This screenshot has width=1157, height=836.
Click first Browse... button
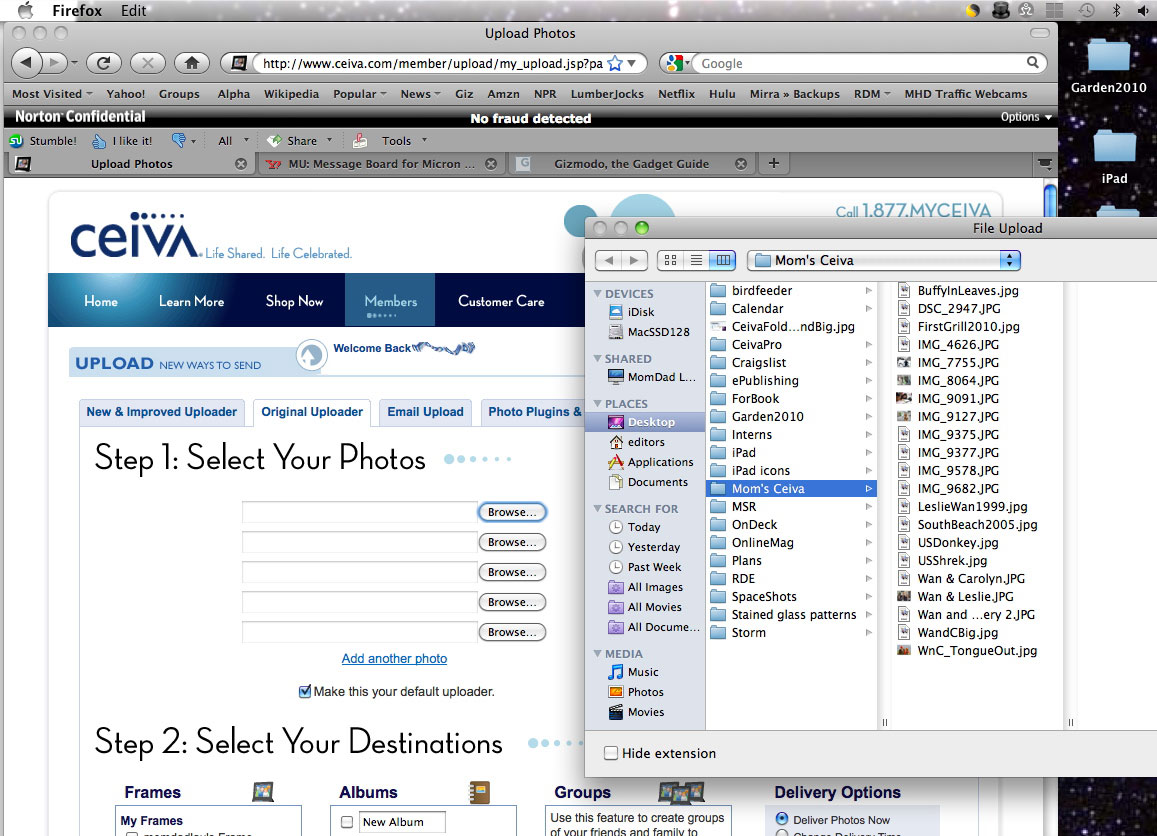[x=512, y=512]
